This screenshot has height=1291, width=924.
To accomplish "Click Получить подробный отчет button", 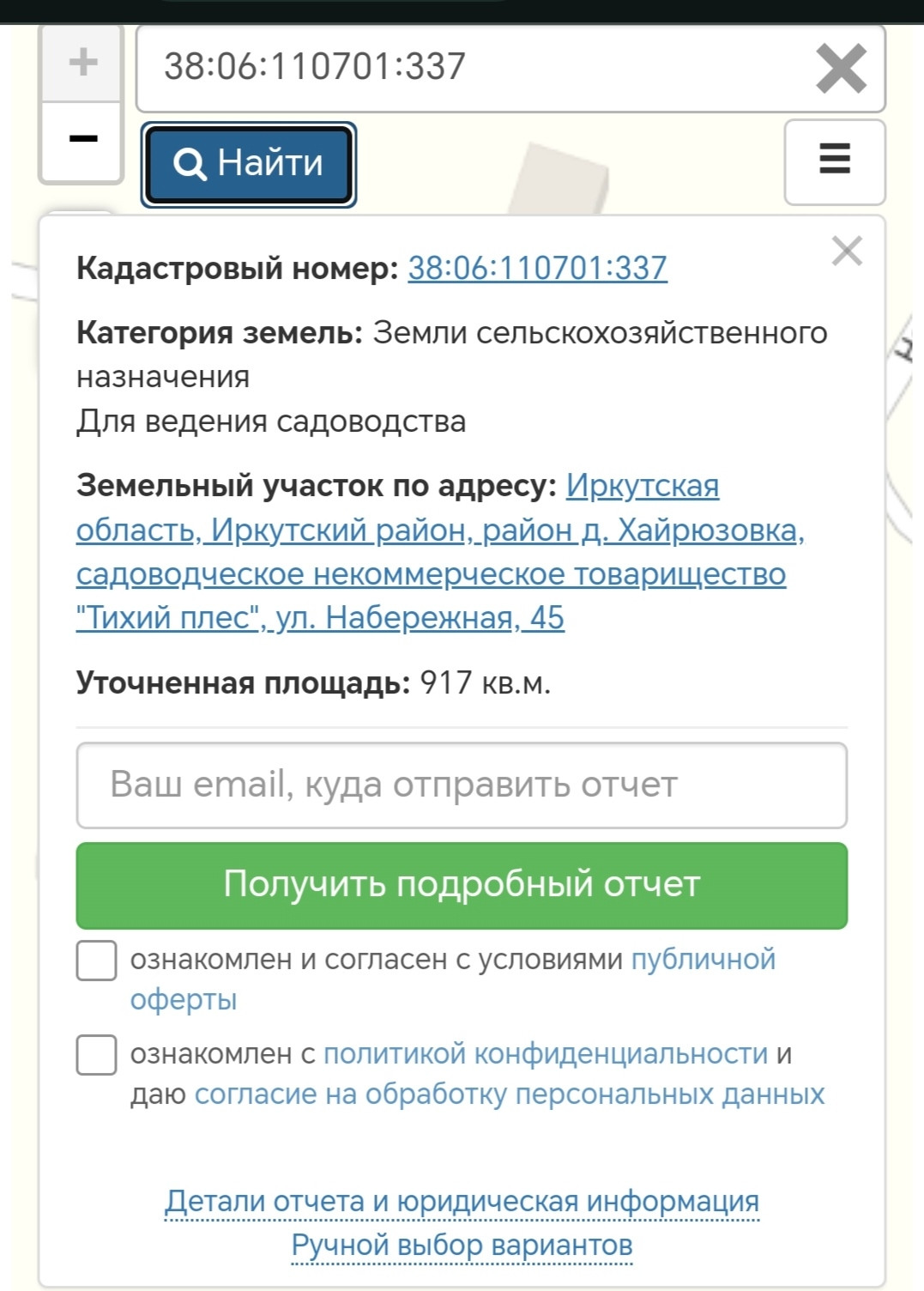I will (x=462, y=885).
